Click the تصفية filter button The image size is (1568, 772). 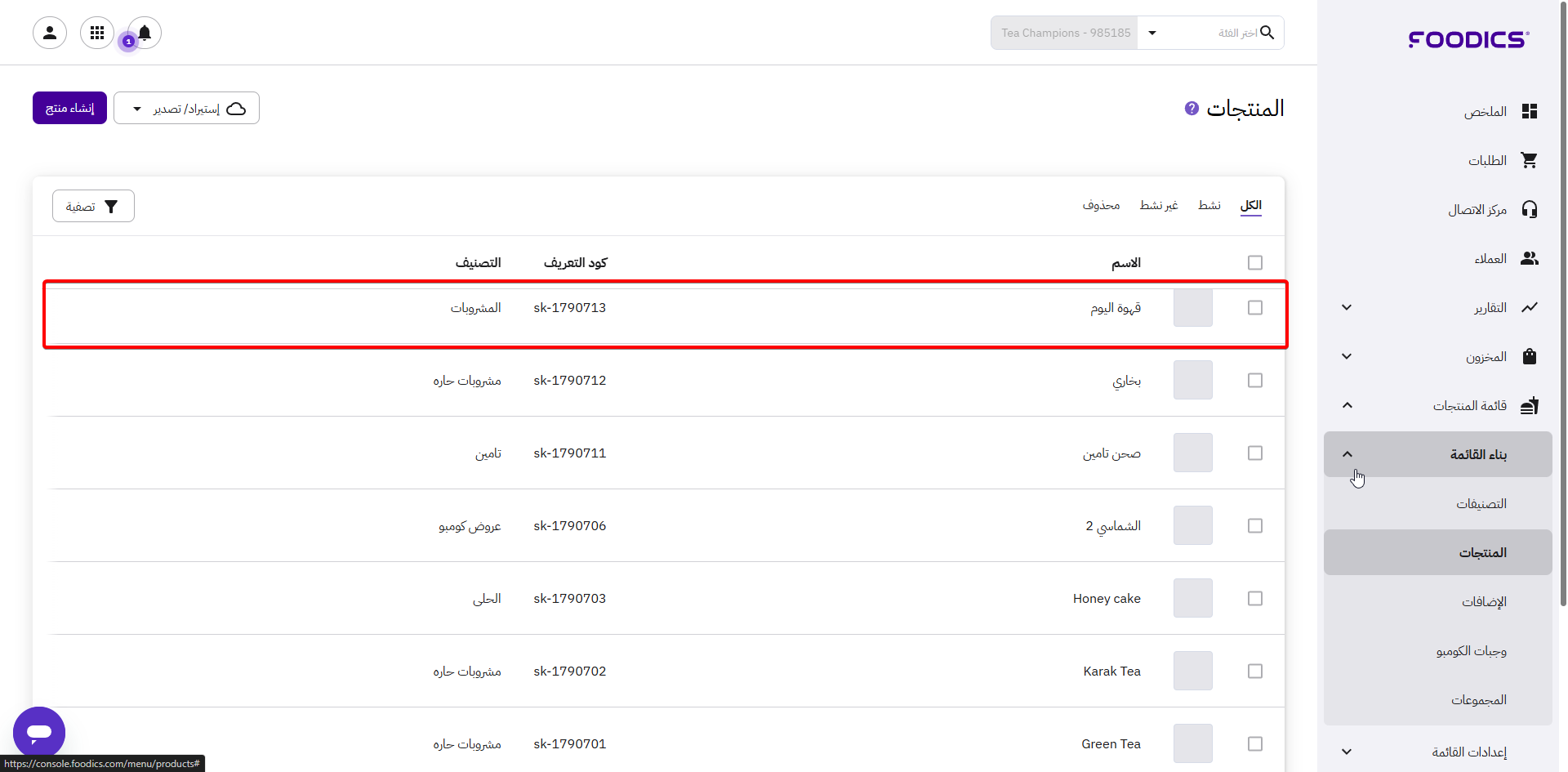point(93,207)
